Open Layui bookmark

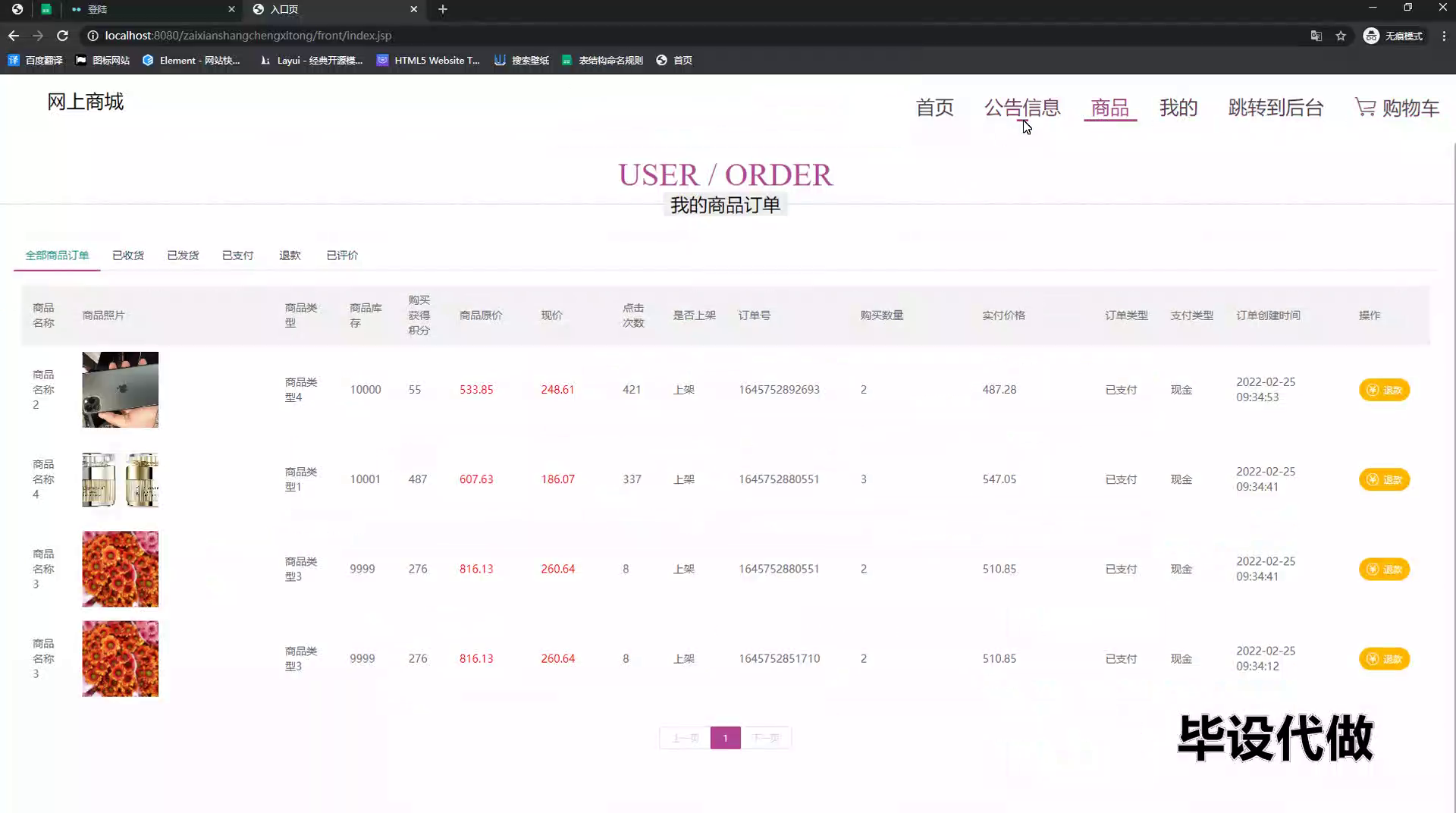click(311, 60)
